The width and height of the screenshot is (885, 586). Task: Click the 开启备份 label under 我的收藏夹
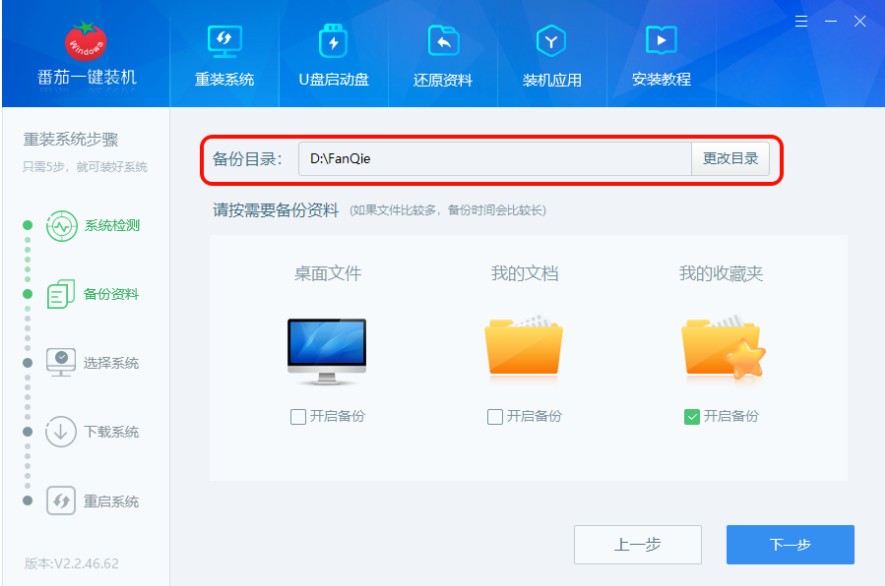pyautogui.click(x=731, y=416)
